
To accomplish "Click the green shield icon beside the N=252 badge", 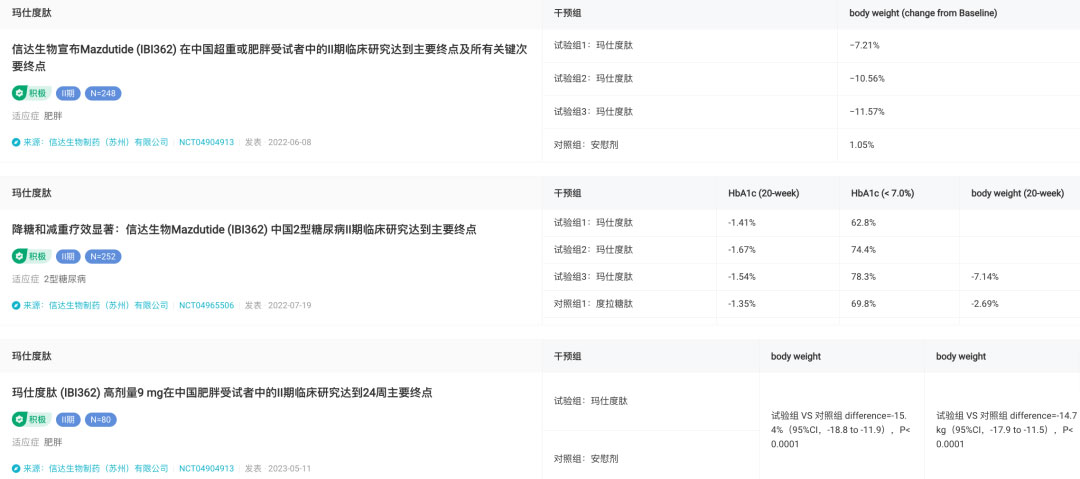I will 19,256.
